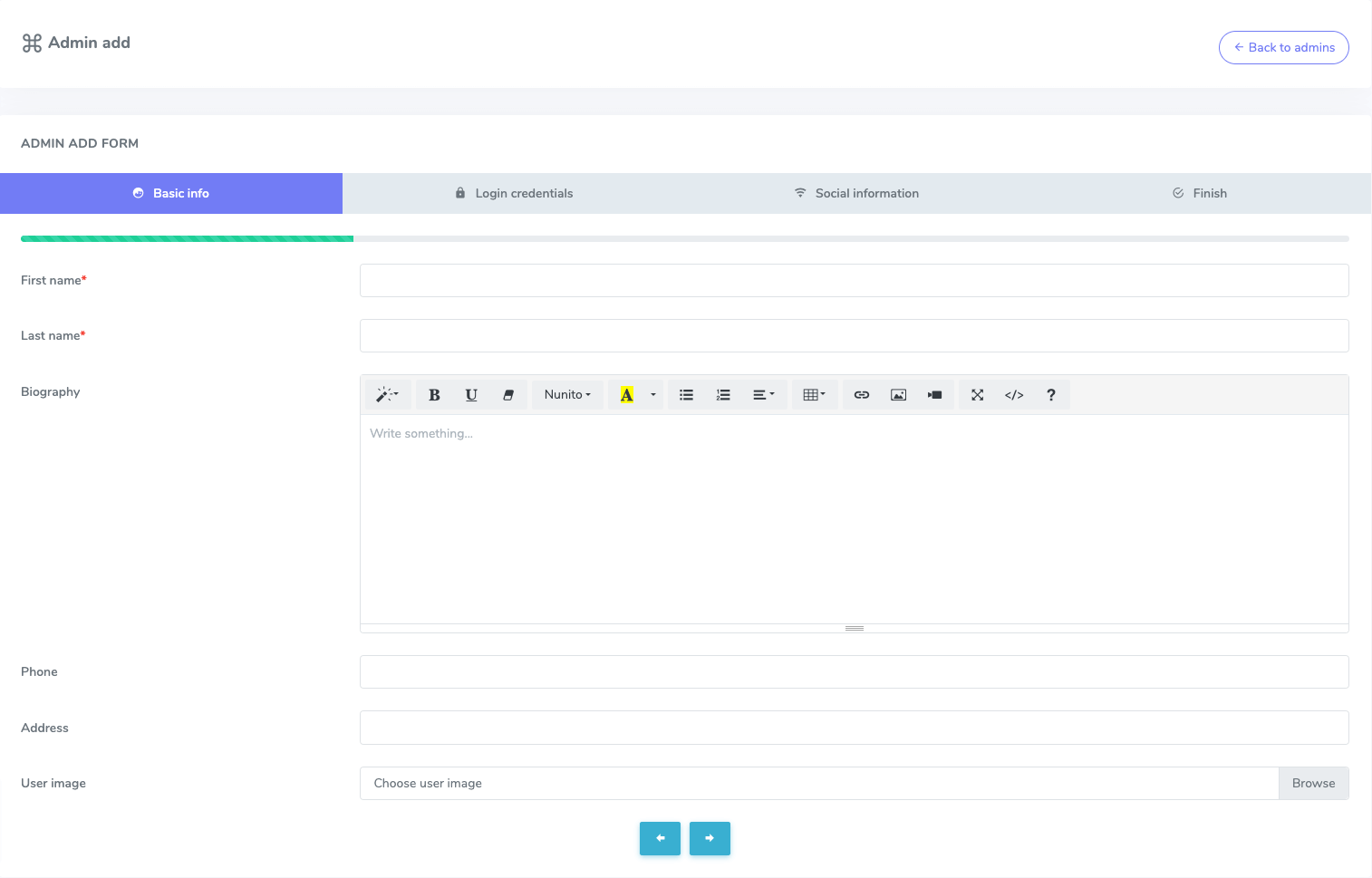
Task: Insert a video via video icon
Action: 934,395
